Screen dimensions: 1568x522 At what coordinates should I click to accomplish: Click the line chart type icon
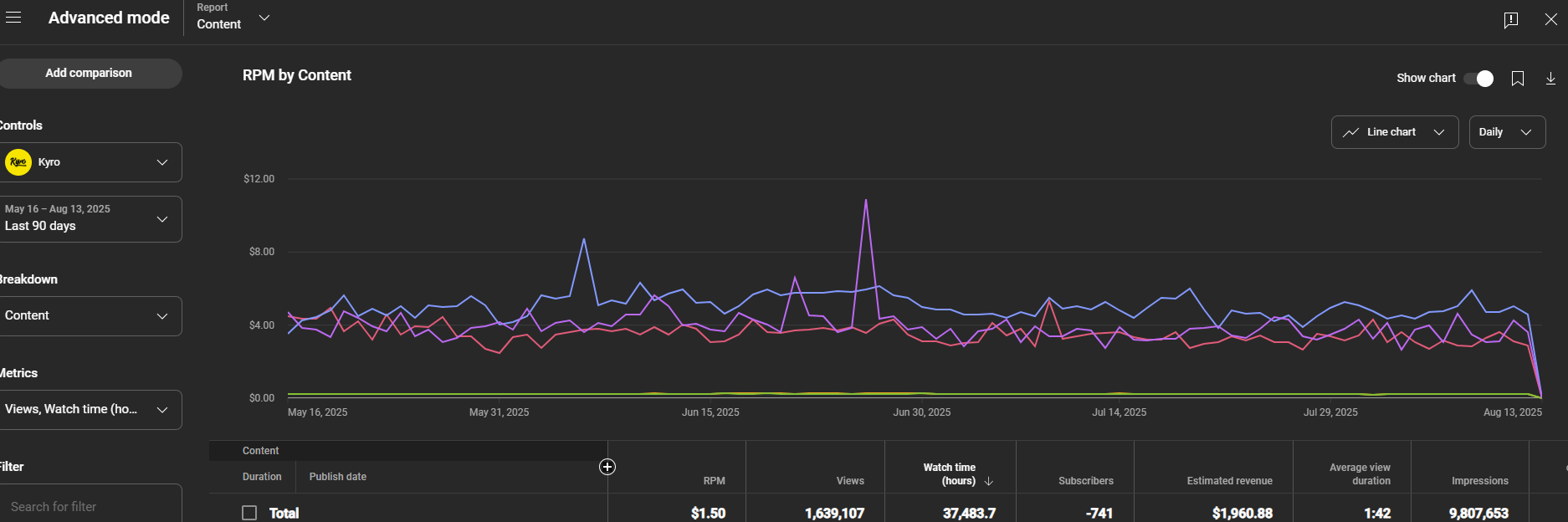click(1350, 132)
